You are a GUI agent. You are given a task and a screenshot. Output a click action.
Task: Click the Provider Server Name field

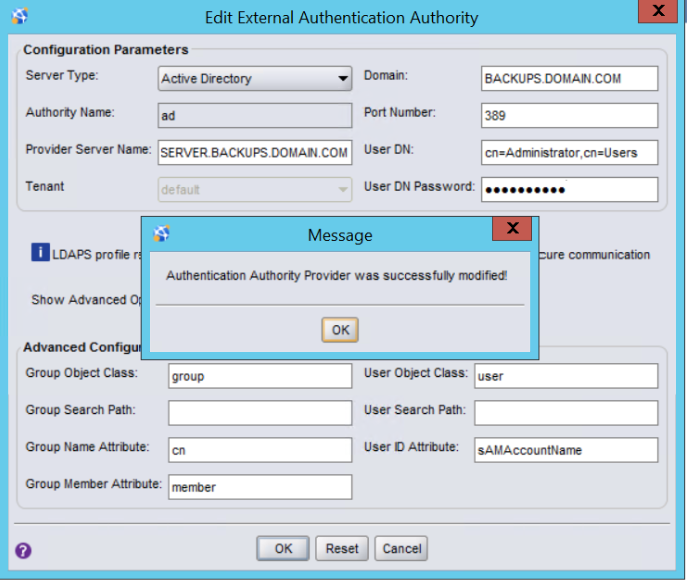pos(255,152)
